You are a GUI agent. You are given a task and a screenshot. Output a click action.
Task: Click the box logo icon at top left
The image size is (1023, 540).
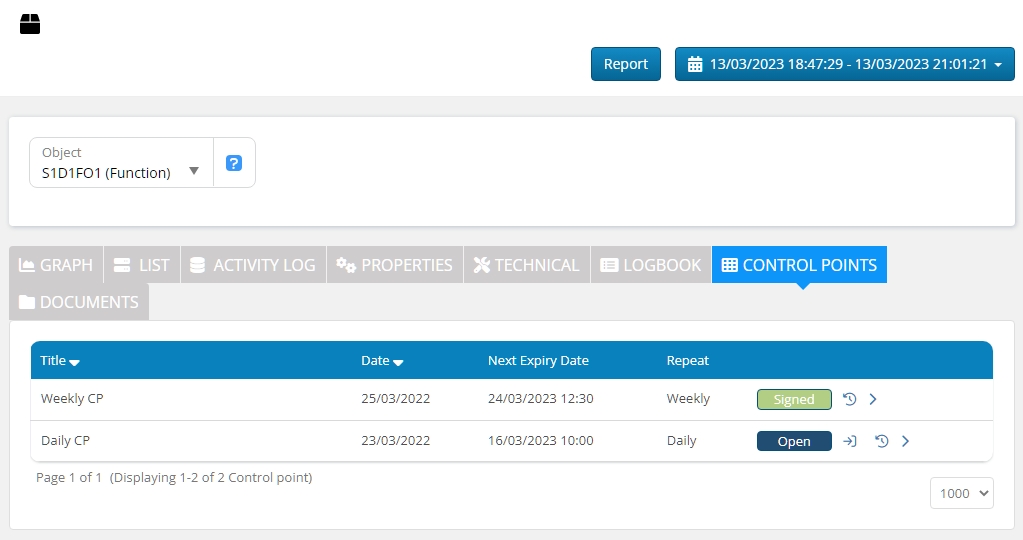coord(30,24)
